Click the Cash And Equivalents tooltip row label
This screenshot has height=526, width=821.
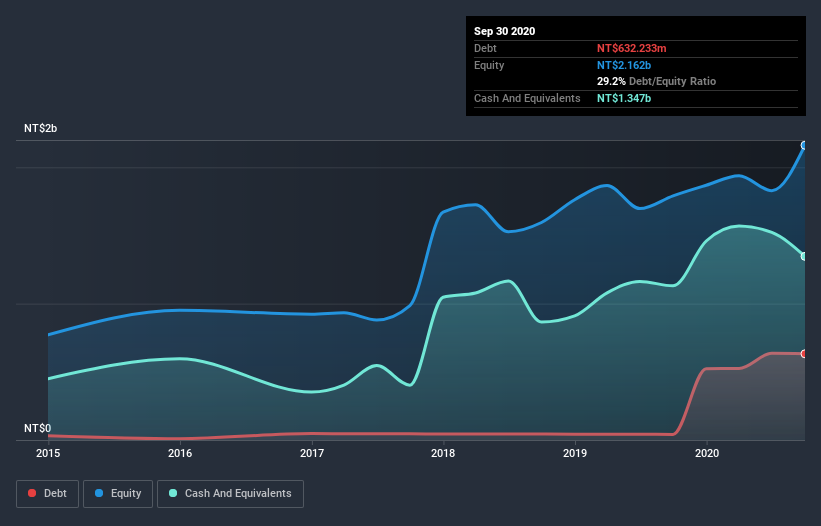click(527, 98)
